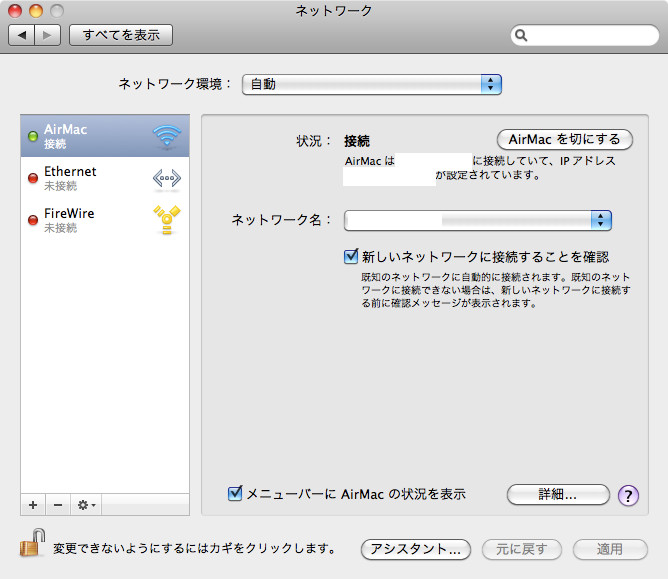
Task: Select the FireWire service in sidebar
Action: pyautogui.click(x=90, y=220)
